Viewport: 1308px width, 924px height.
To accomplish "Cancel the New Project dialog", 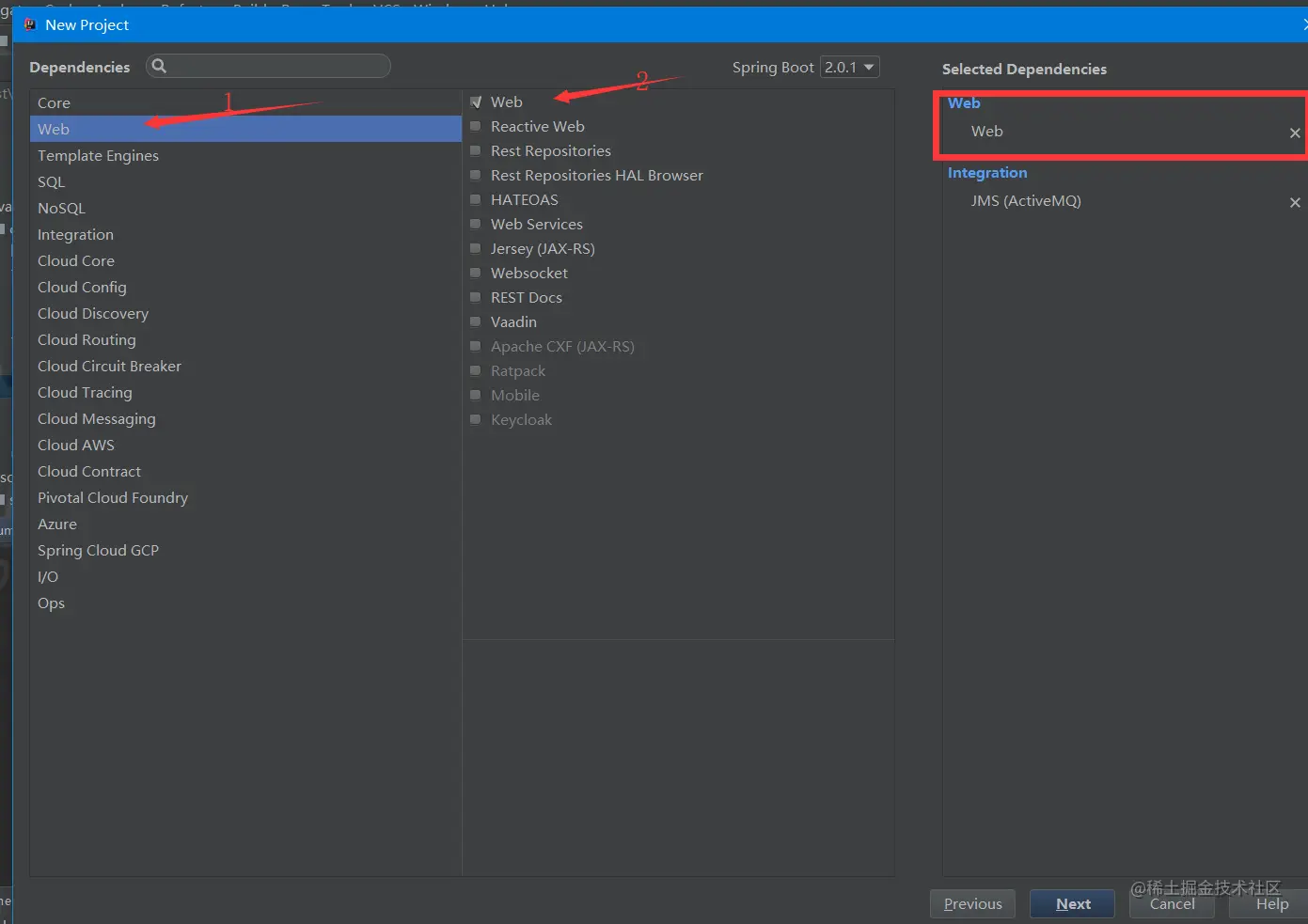I will pyautogui.click(x=1172, y=903).
